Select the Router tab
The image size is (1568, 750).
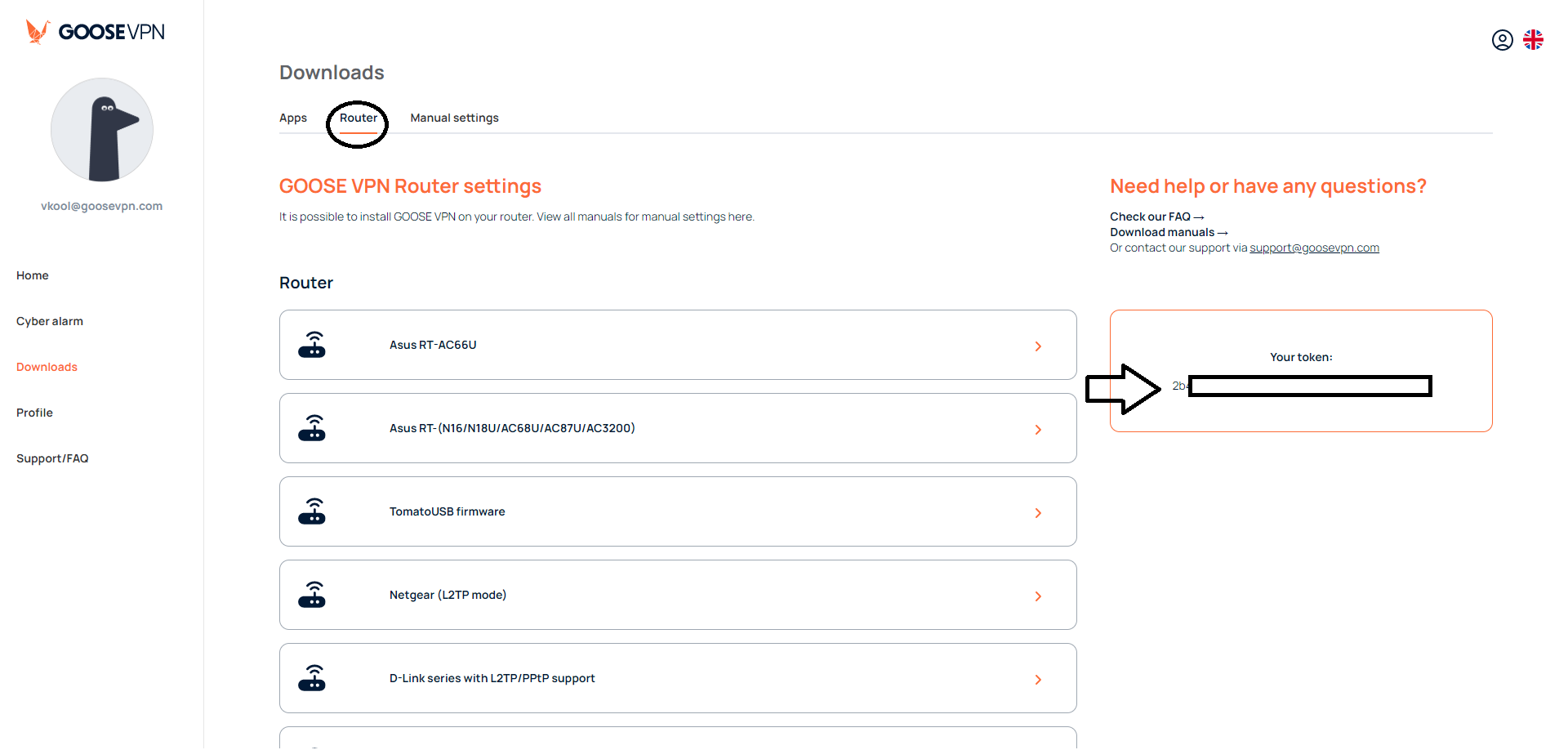coord(359,118)
